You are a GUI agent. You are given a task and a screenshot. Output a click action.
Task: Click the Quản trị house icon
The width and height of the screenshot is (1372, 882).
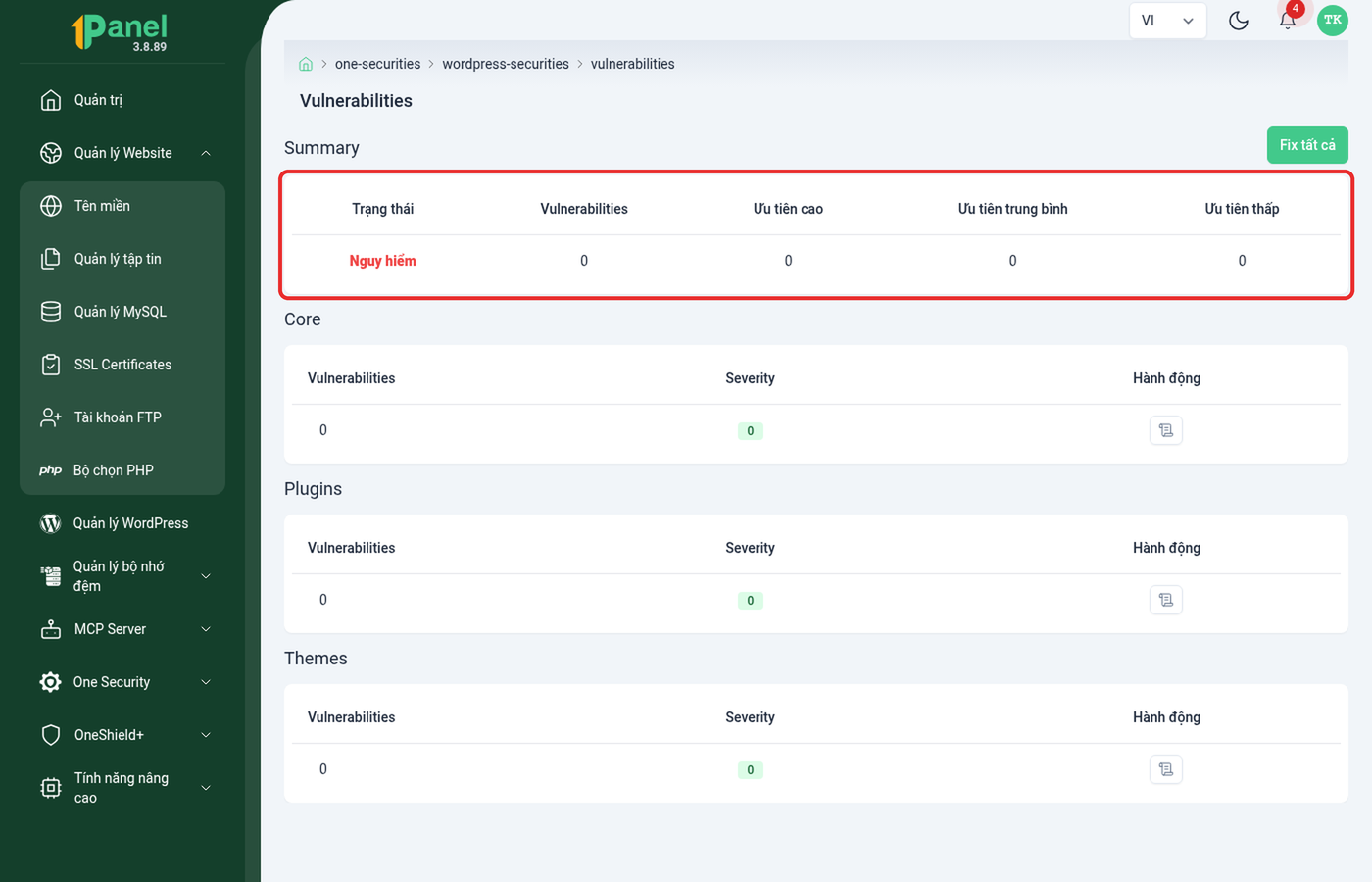coord(51,100)
